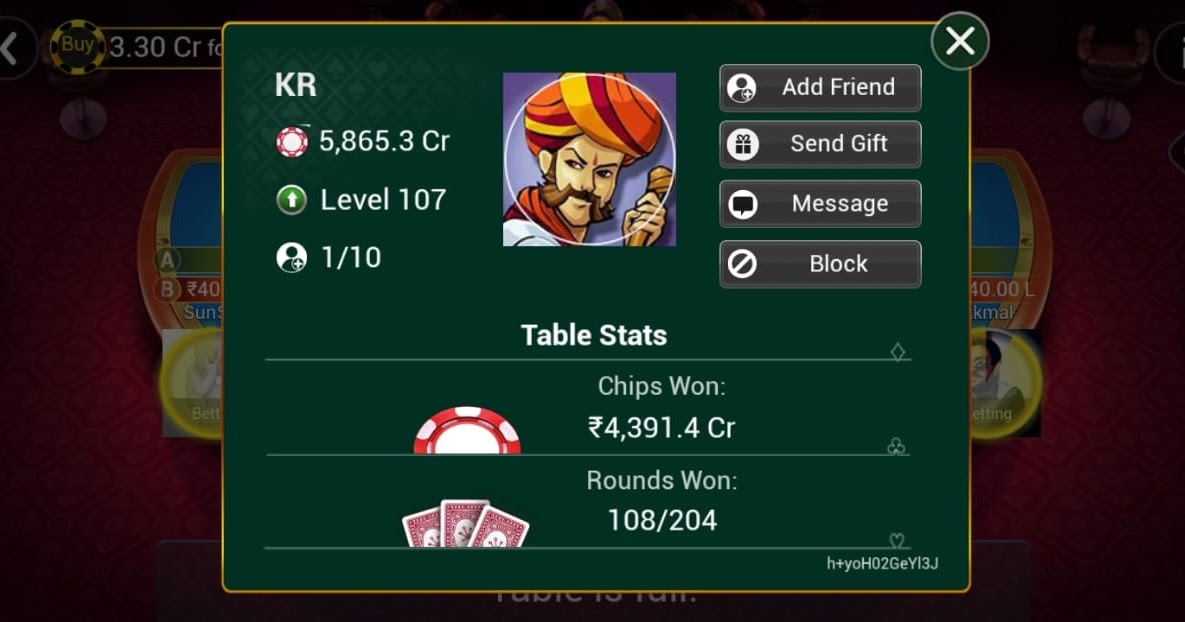Screen dimensions: 1185x622
Task: Tap the red chip balance icon
Action: click(292, 141)
